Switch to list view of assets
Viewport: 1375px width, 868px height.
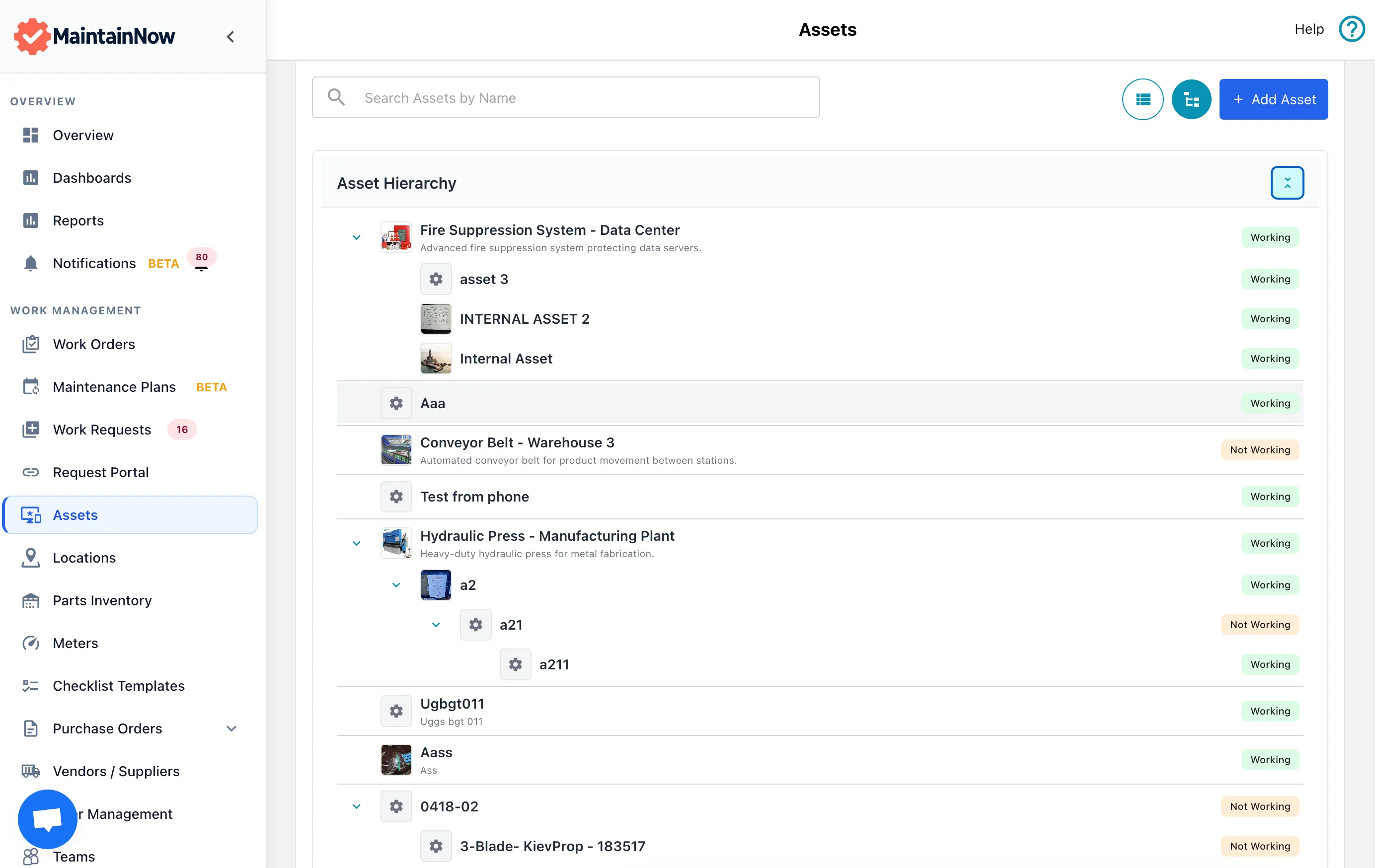point(1142,99)
